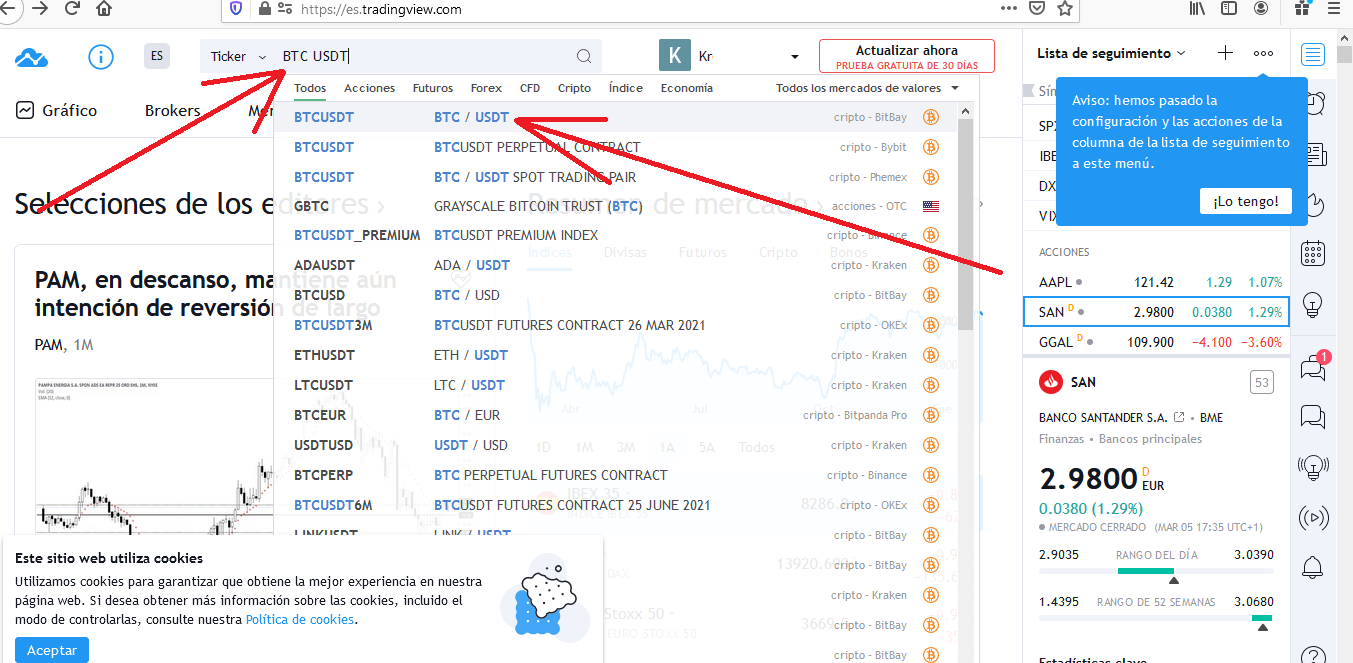1353x663 pixels.
Task: Select the CFD search tab
Action: click(x=530, y=88)
